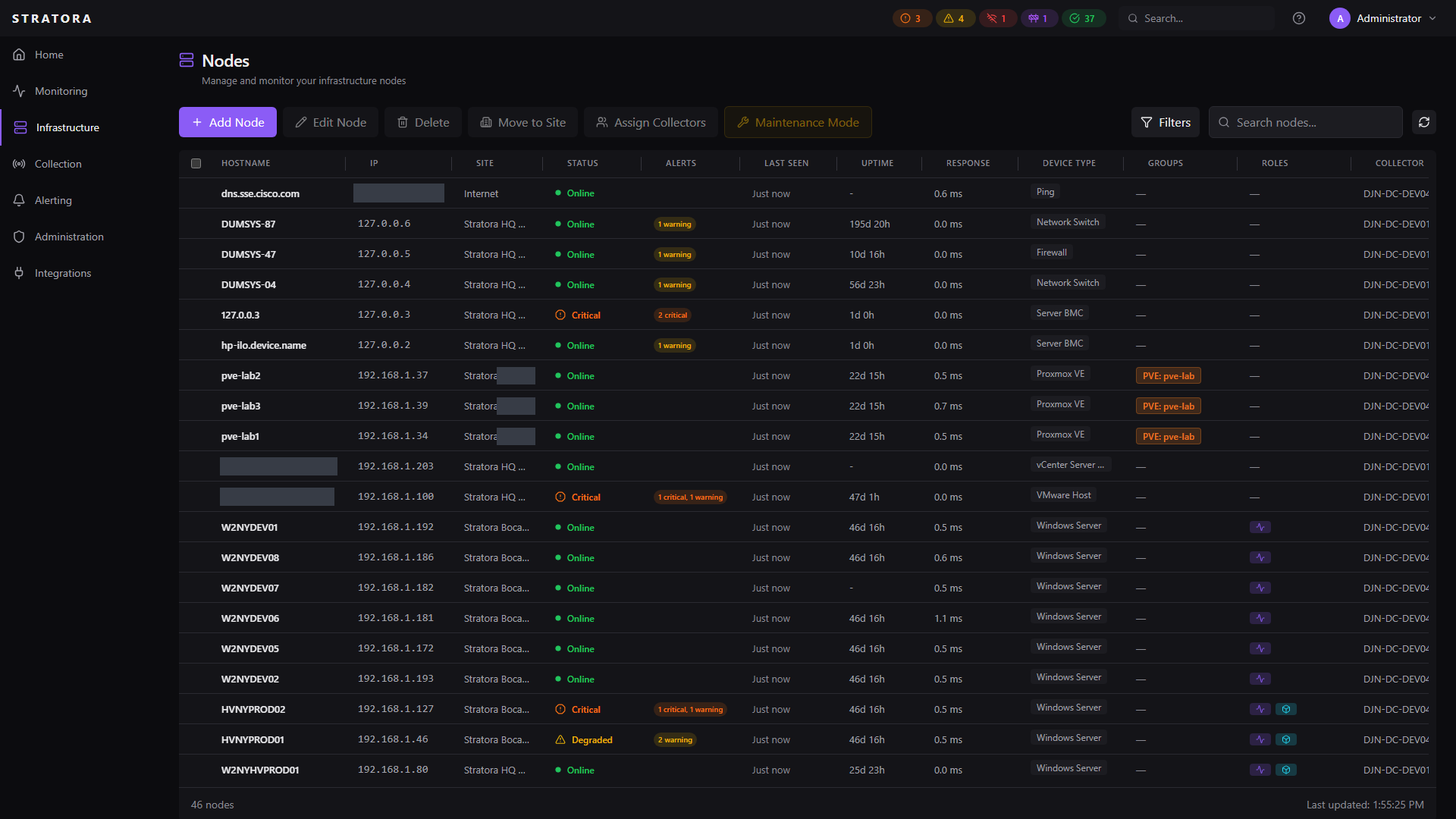This screenshot has height=819, width=1456.
Task: Click the warning counter showing 4
Action: 955,18
